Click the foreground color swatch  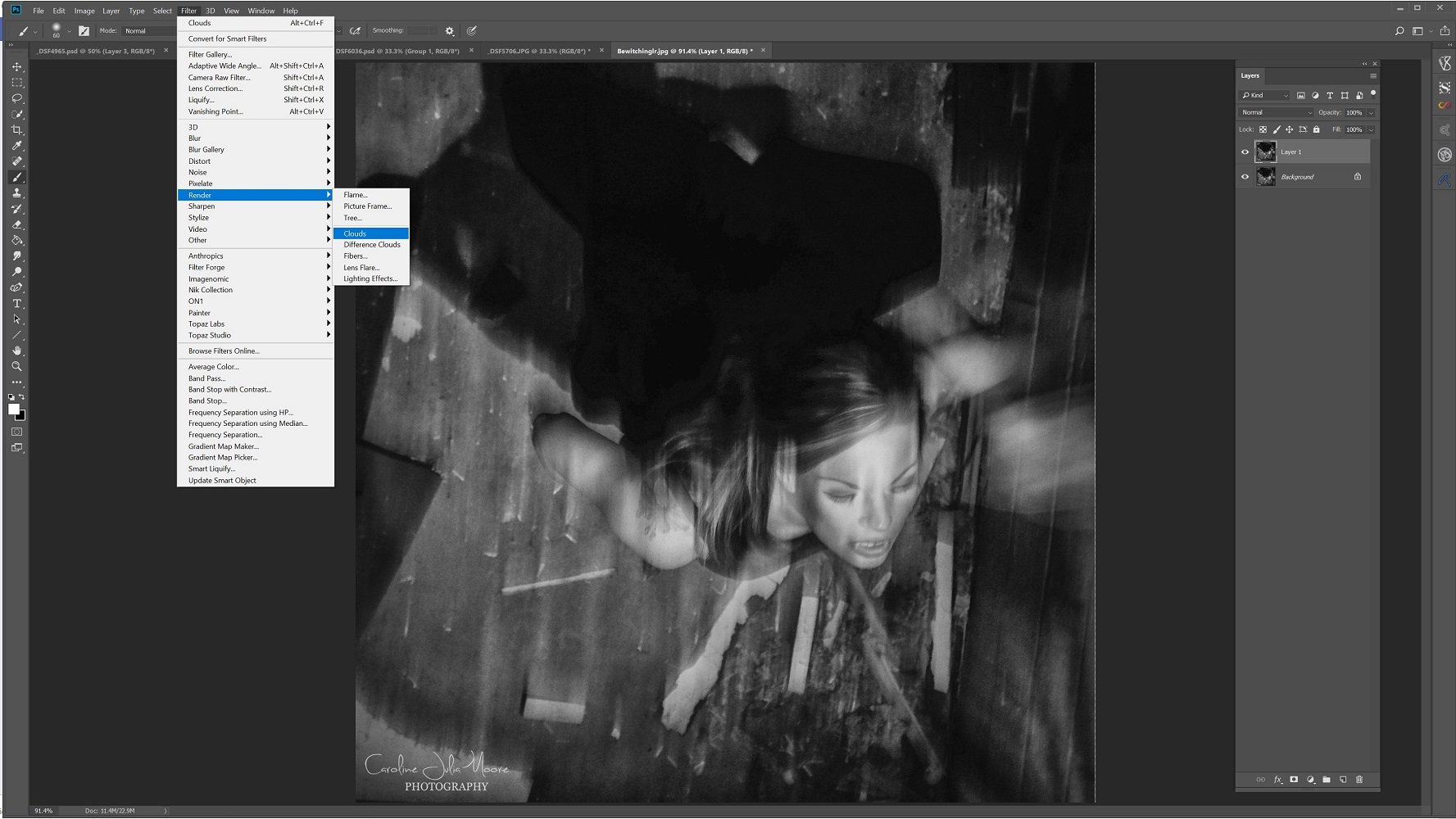13,409
